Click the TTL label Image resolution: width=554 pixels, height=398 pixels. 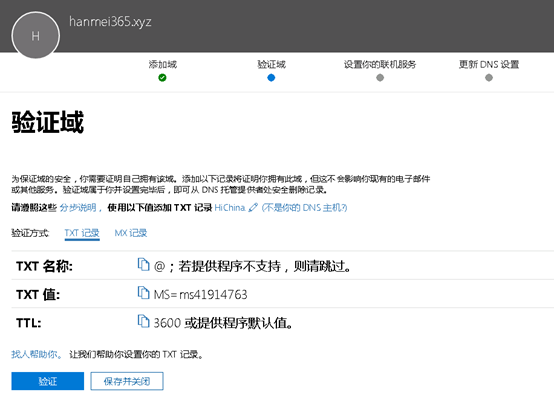pyautogui.click(x=29, y=323)
